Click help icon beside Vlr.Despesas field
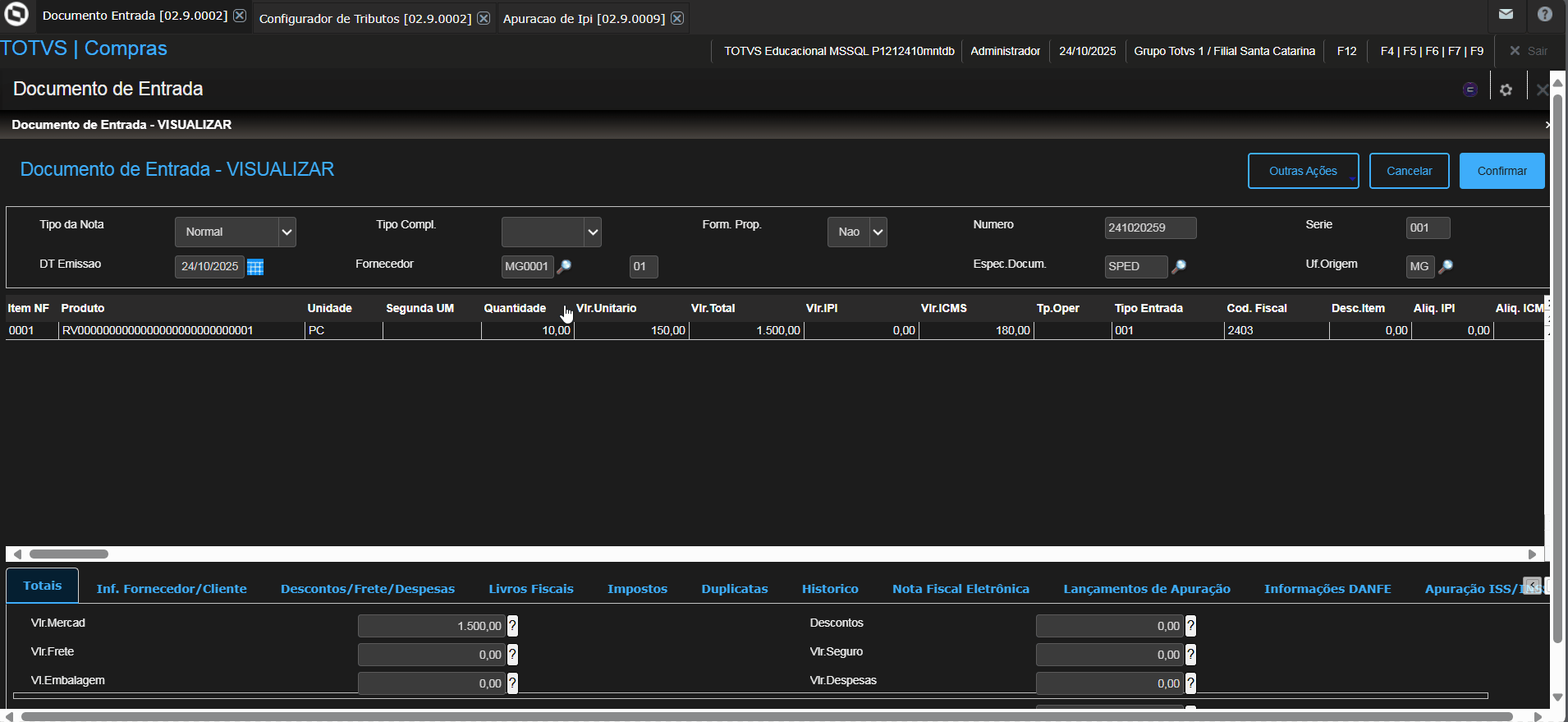This screenshot has height=722, width=1568. pos(1190,683)
